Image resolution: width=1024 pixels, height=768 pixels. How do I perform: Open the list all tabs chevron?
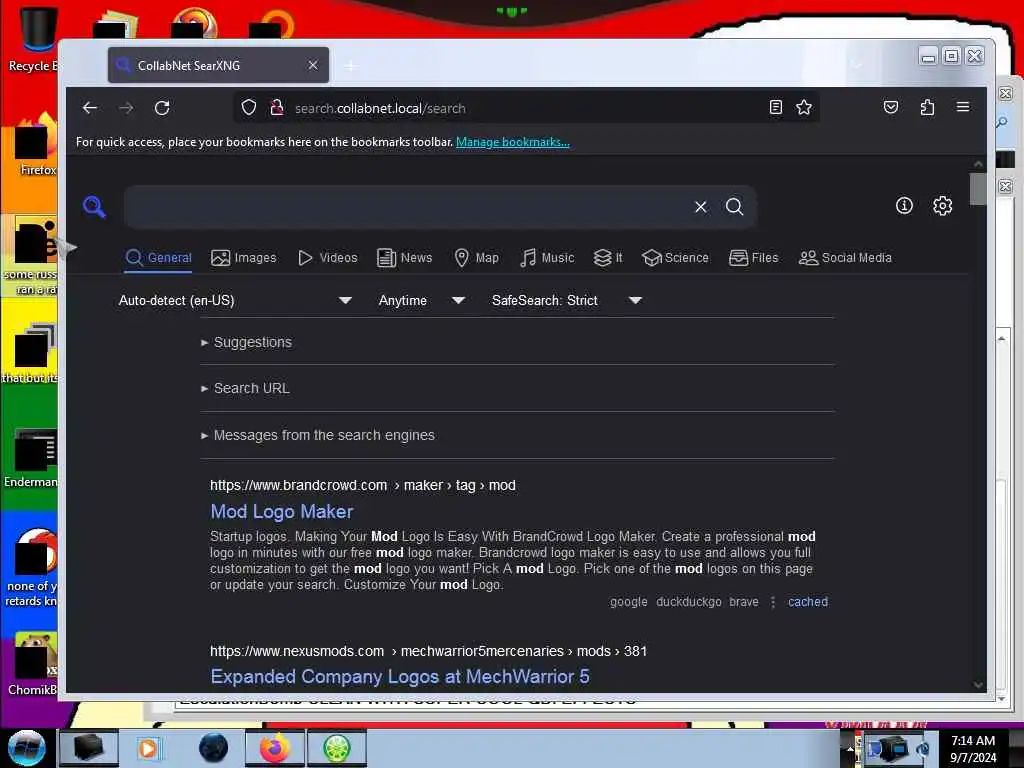click(x=857, y=65)
